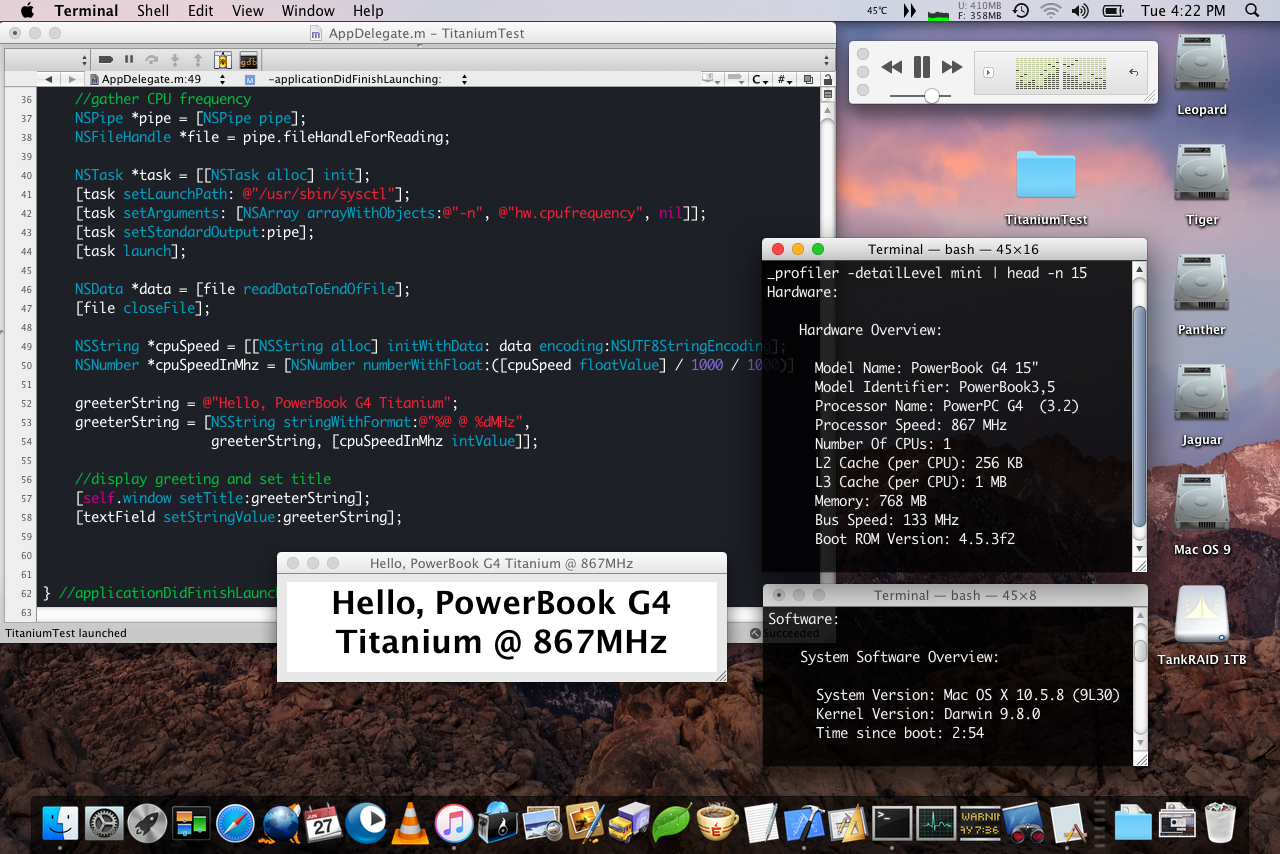Click the TitaniumTest launched status text
This screenshot has width=1280, height=854.
[x=66, y=633]
